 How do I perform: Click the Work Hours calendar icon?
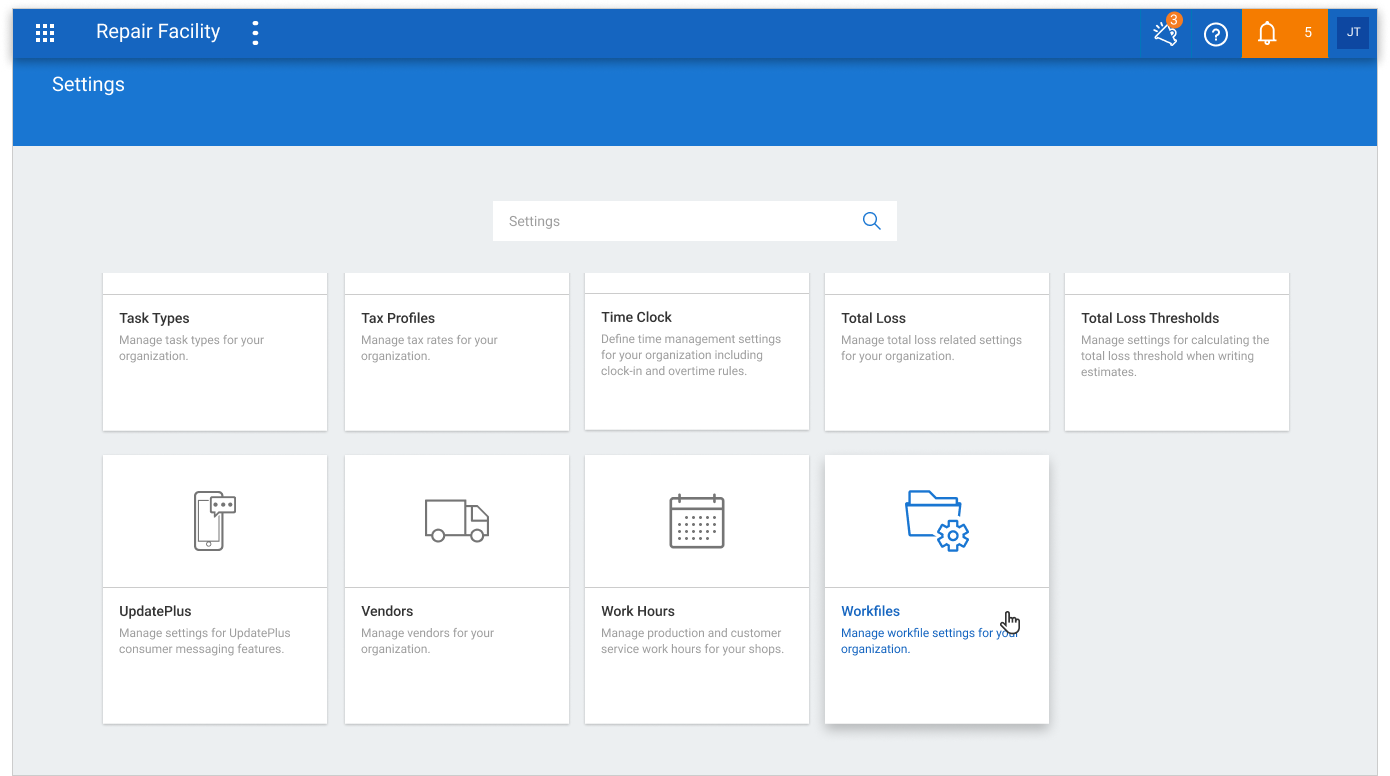[x=697, y=520]
